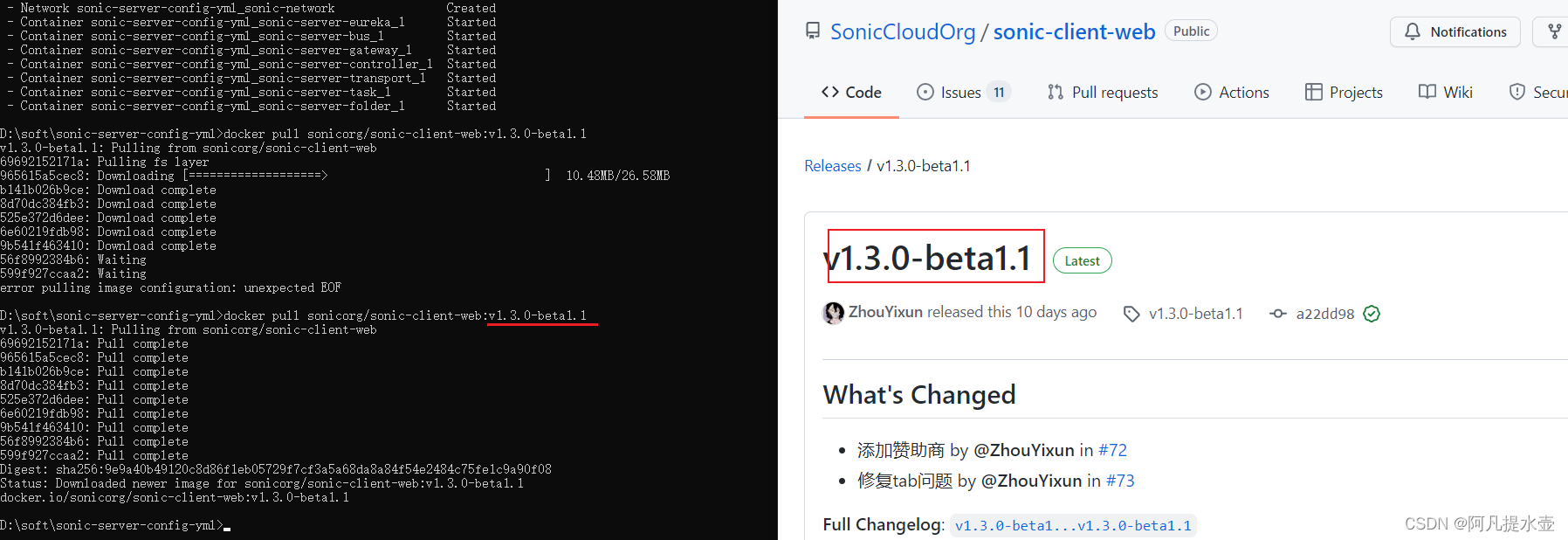Click the Pull requests merge icon
The image size is (1568, 540).
click(1056, 92)
